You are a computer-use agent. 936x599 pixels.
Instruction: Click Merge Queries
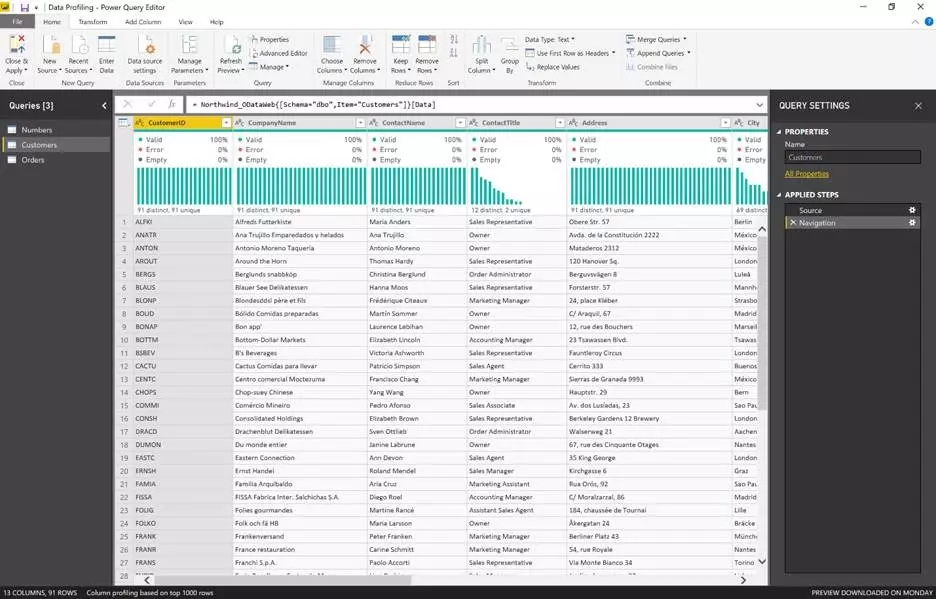pyautogui.click(x=656, y=39)
